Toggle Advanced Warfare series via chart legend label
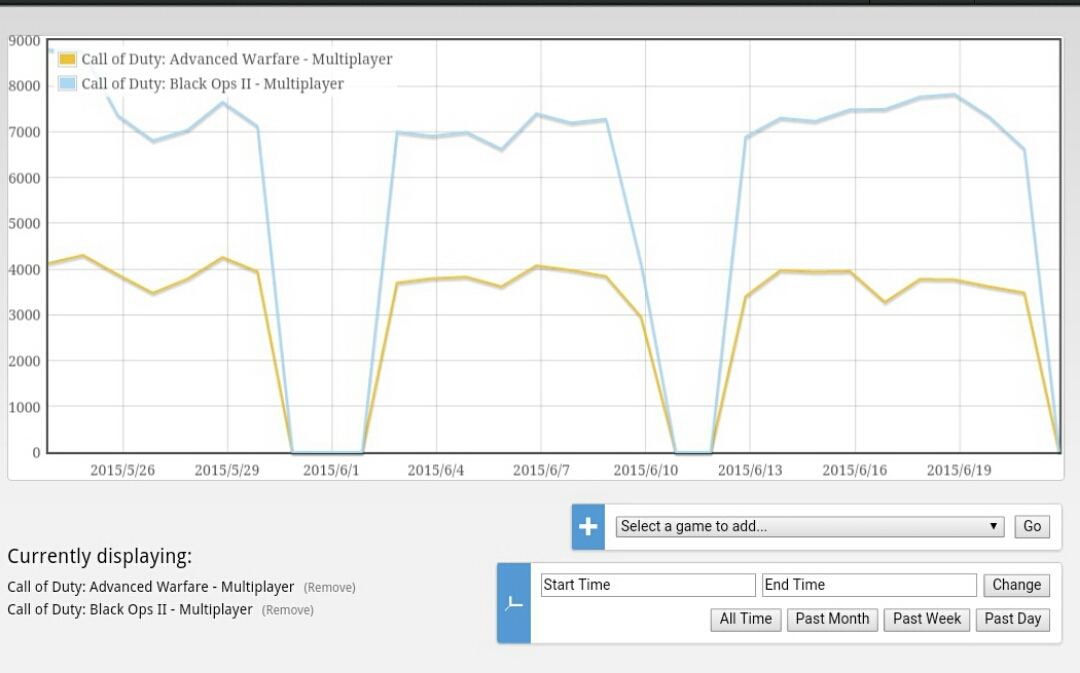 click(236, 60)
